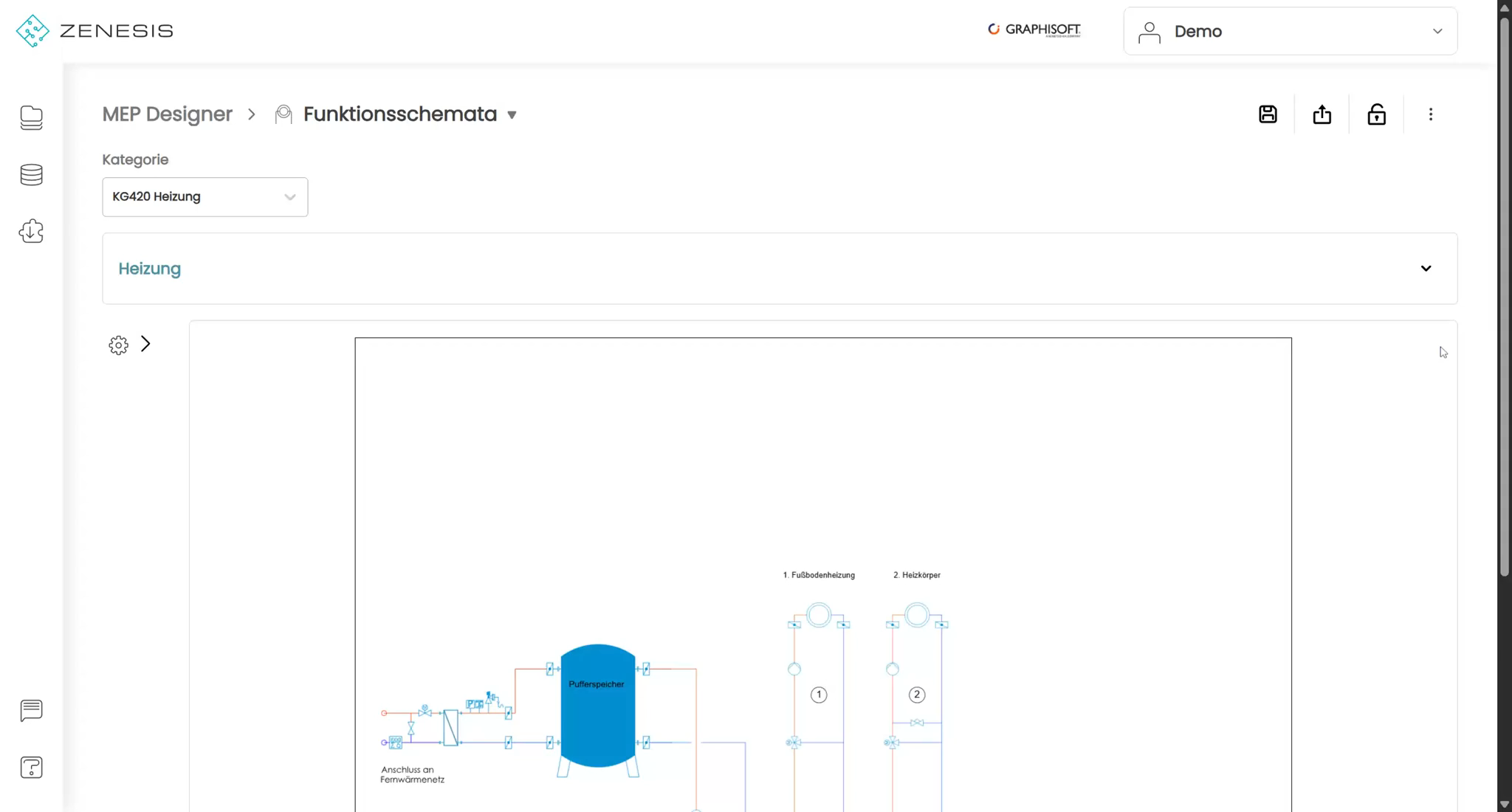Toggle the unlock padlock icon
This screenshot has width=1512, height=812.
1376,114
